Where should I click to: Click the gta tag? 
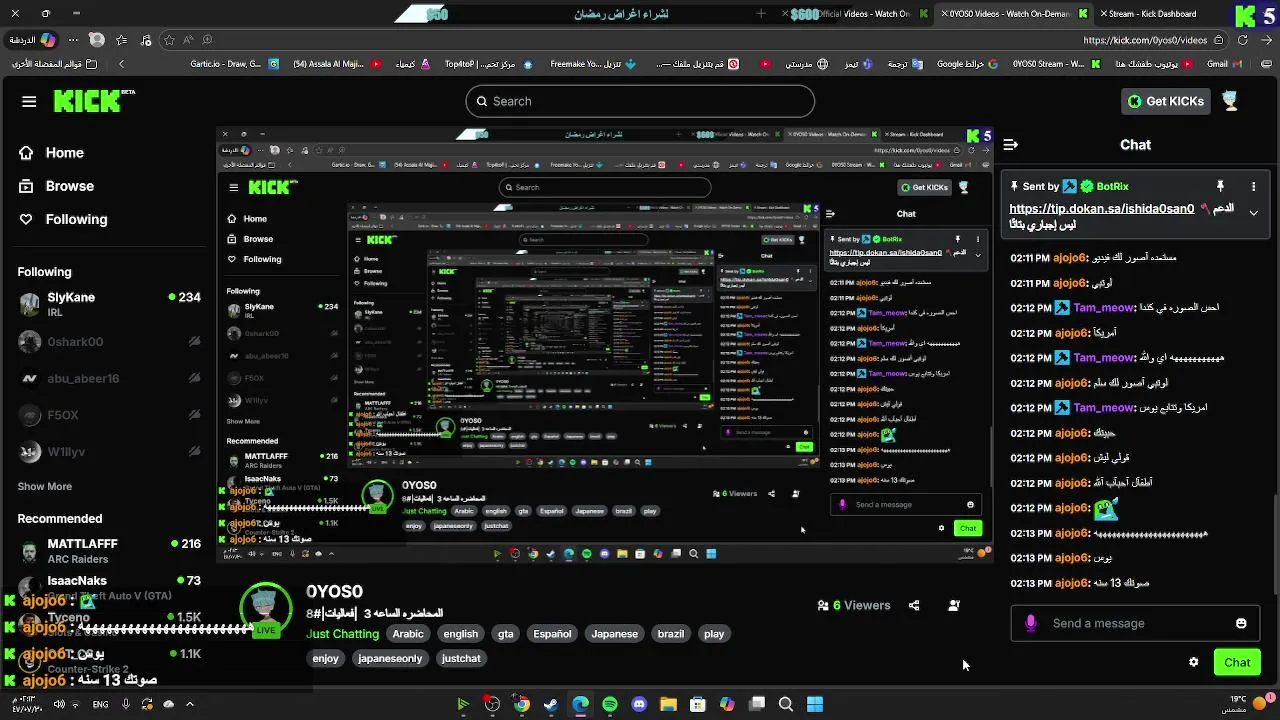click(x=506, y=634)
